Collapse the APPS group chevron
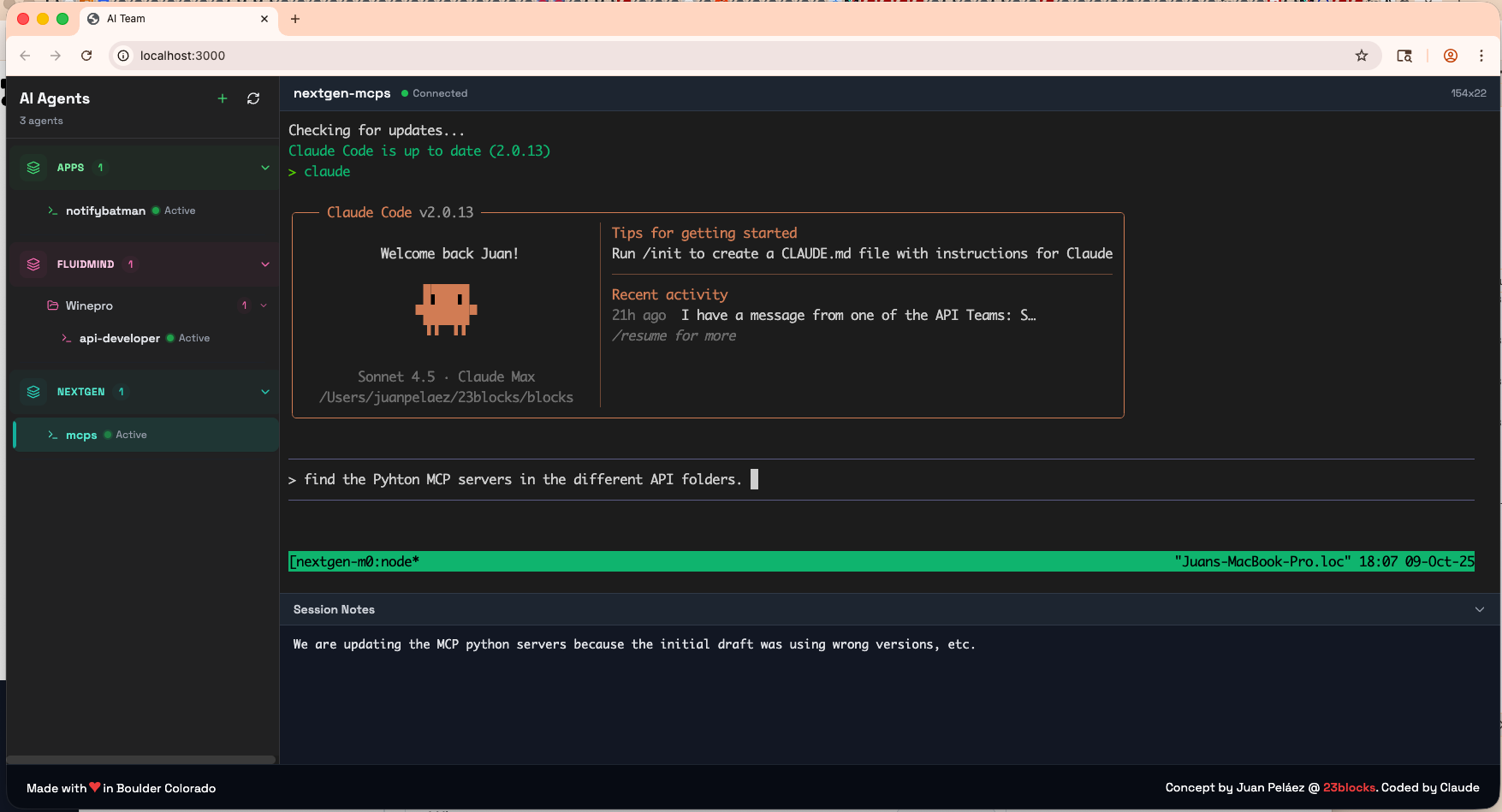This screenshot has height=812, width=1502. click(265, 167)
